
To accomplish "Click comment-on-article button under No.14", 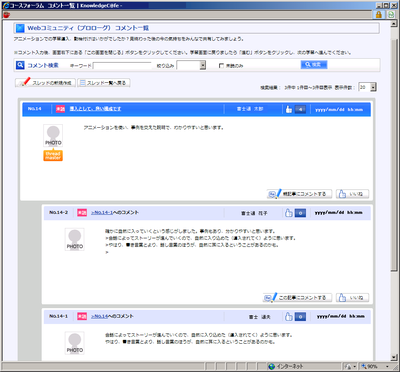I will pos(300,194).
